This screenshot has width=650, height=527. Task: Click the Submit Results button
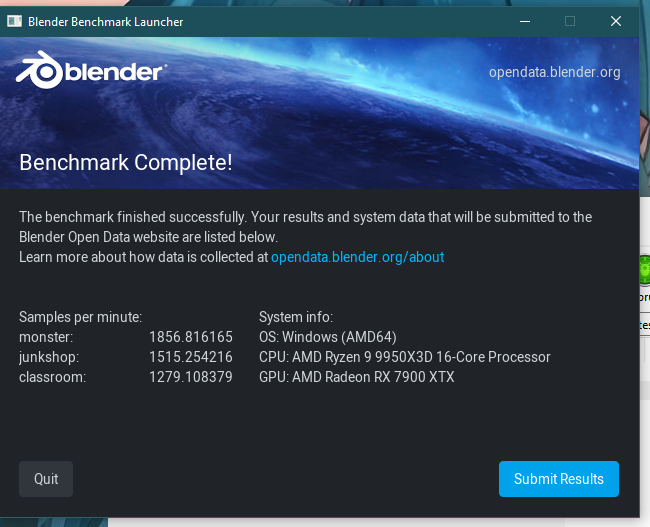pyautogui.click(x=558, y=479)
